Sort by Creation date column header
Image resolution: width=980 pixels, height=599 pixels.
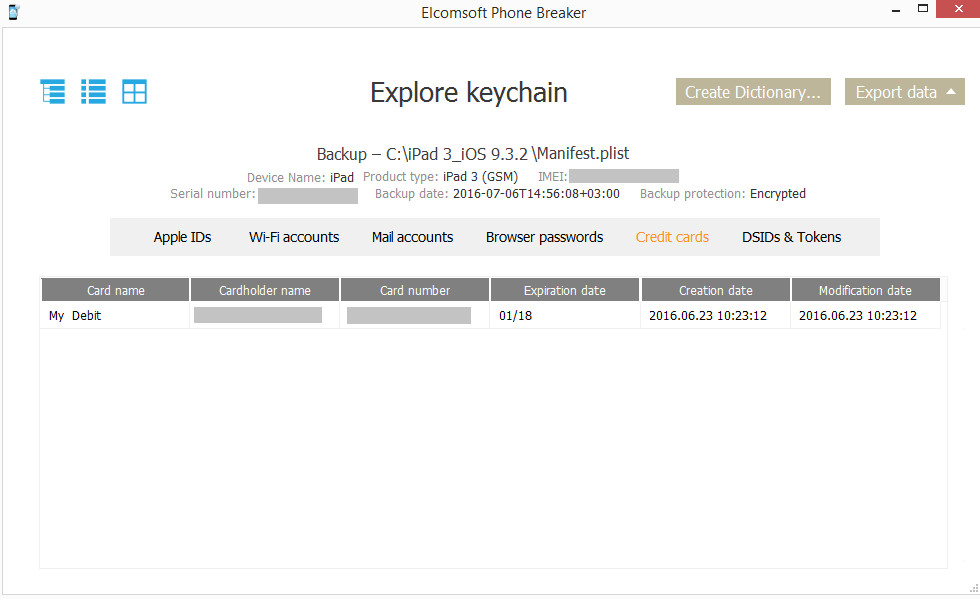[716, 290]
